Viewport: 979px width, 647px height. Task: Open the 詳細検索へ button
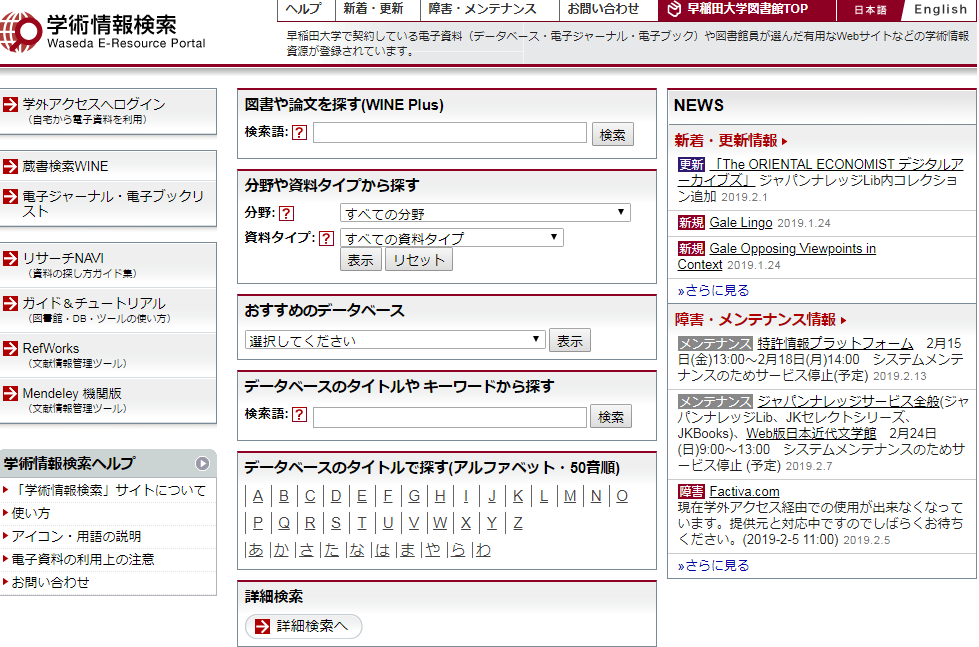coord(303,626)
